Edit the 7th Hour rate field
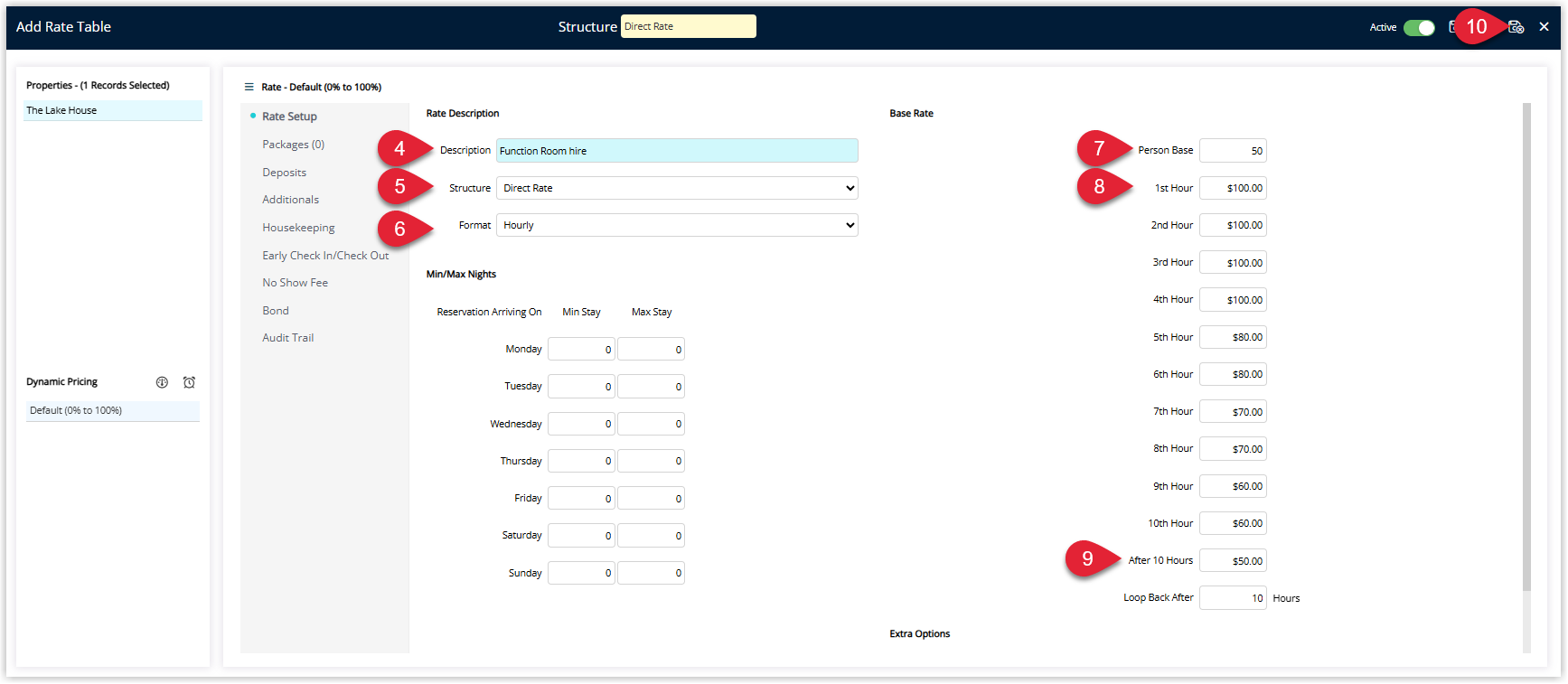The width and height of the screenshot is (1568, 684). 1233,412
